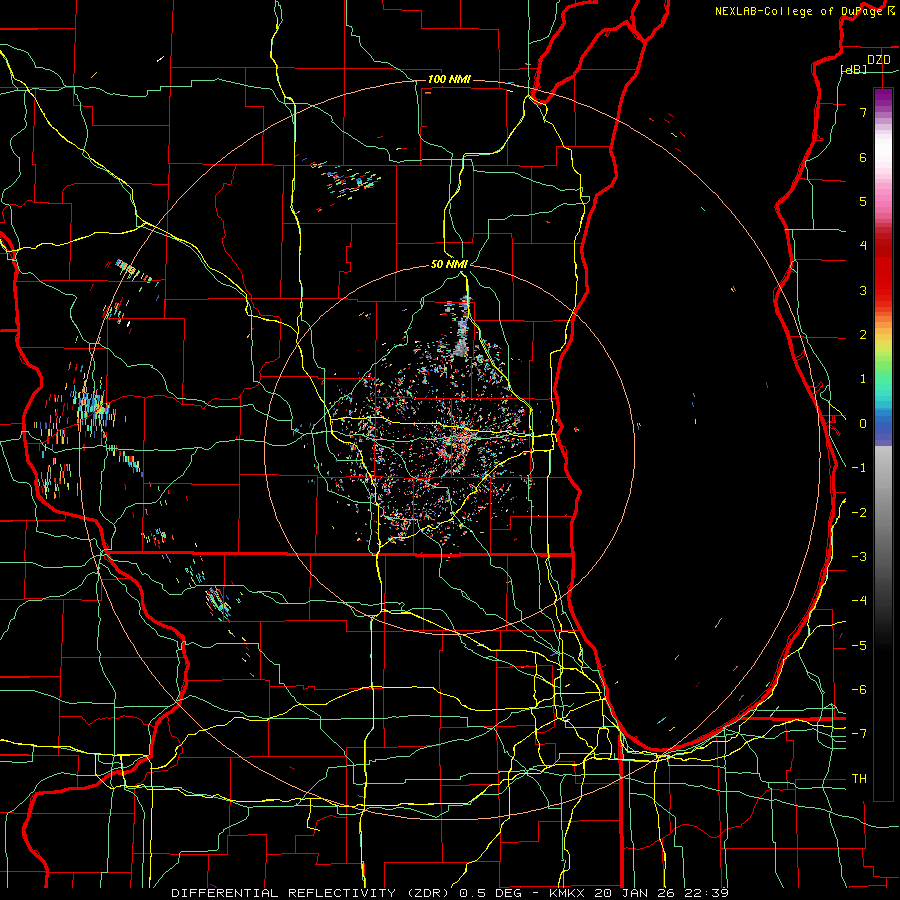This screenshot has height=900, width=900.
Task: Click the KMKX 20 JAN 26 22:39 timestamp
Action: 638,893
